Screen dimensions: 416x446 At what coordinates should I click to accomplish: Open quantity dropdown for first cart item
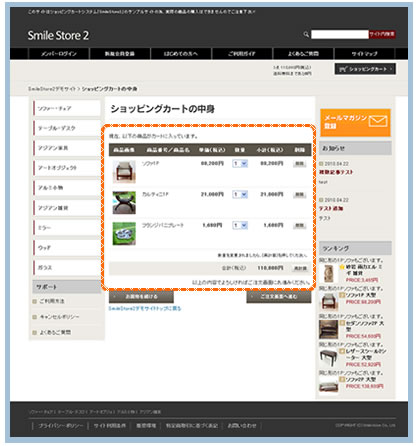tap(240, 164)
